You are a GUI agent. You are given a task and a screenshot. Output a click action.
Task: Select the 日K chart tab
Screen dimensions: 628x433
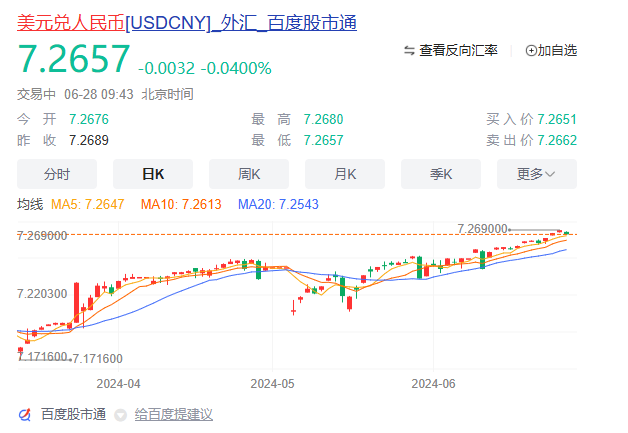click(x=153, y=174)
